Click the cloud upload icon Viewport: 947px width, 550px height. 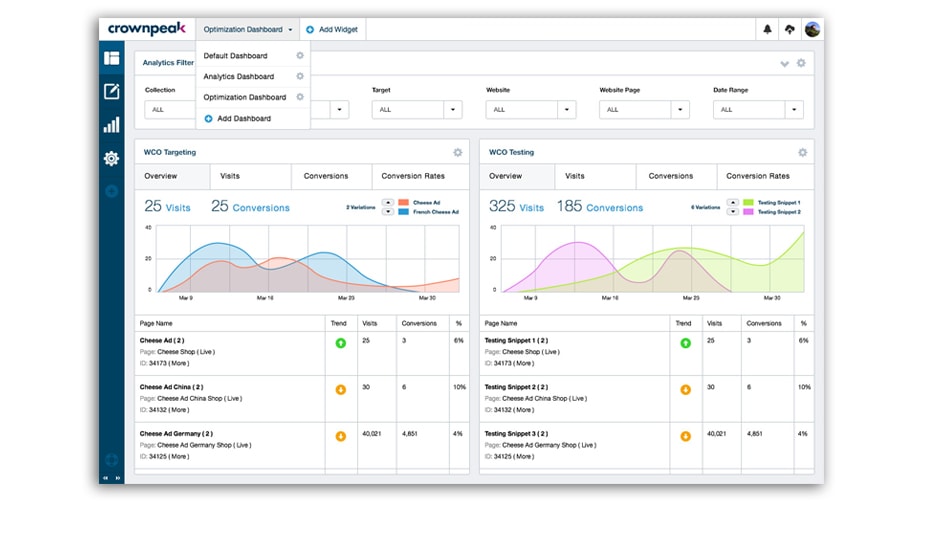click(x=790, y=30)
